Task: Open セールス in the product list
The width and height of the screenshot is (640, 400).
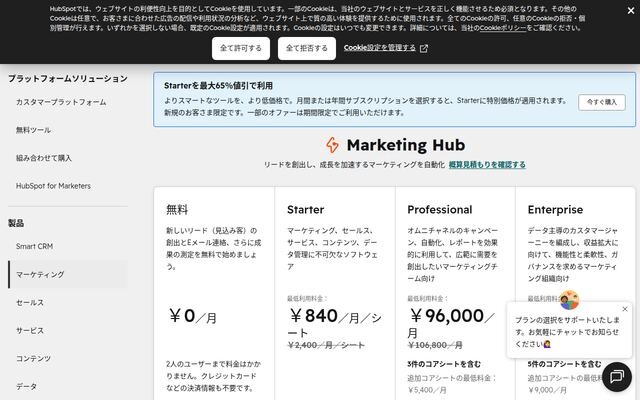Action: [x=30, y=302]
